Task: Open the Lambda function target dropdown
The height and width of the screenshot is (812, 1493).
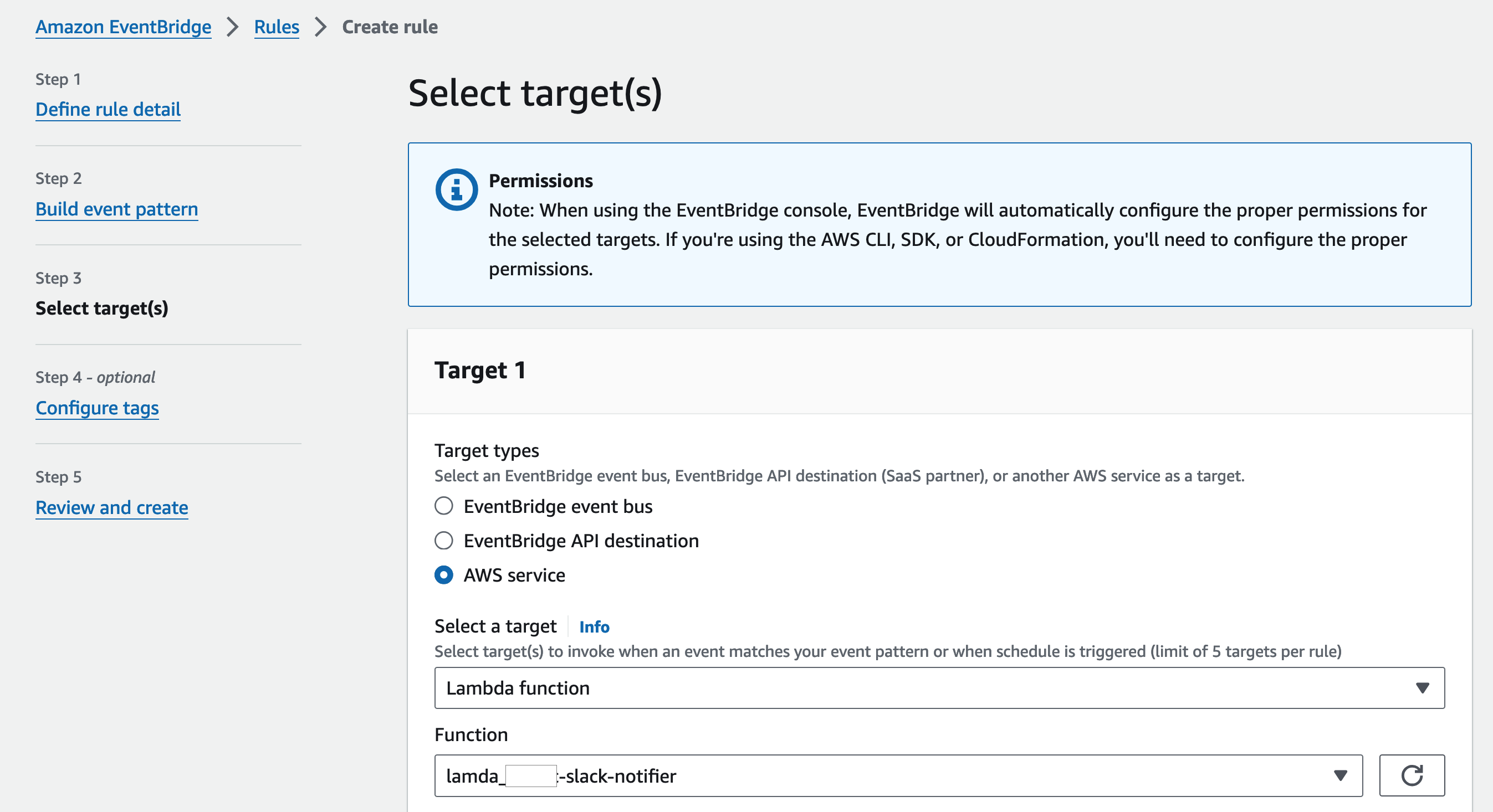Action: 939,687
